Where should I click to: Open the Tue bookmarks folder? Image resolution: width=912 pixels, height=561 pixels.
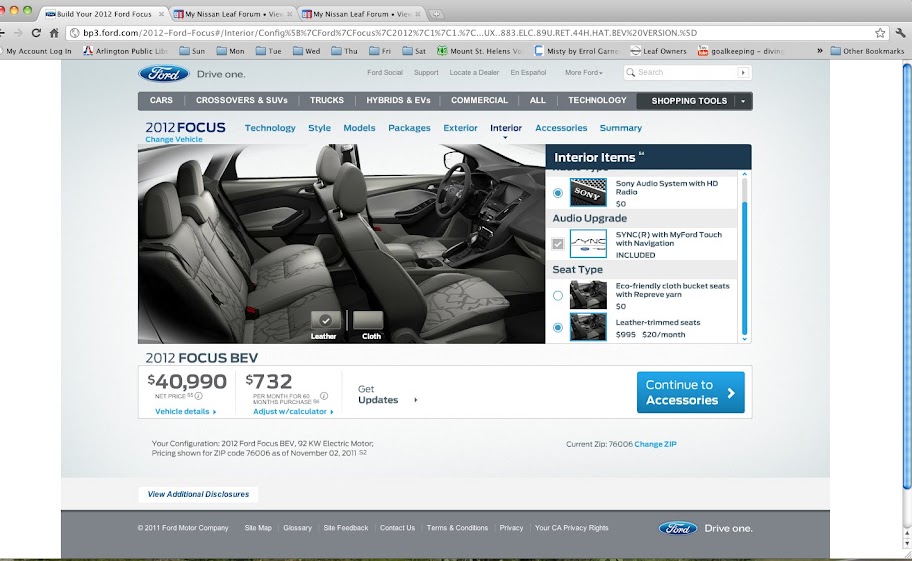click(x=269, y=51)
